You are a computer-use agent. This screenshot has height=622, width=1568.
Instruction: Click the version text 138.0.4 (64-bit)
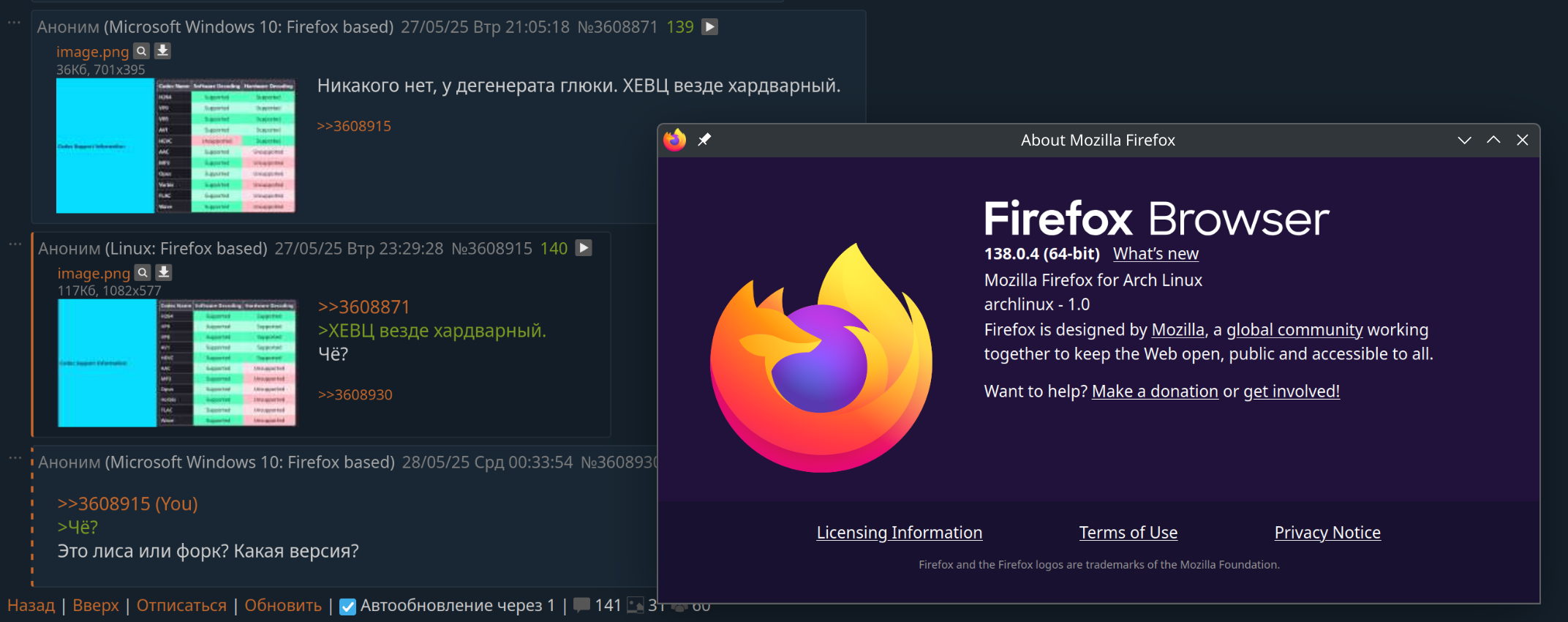point(1042,254)
